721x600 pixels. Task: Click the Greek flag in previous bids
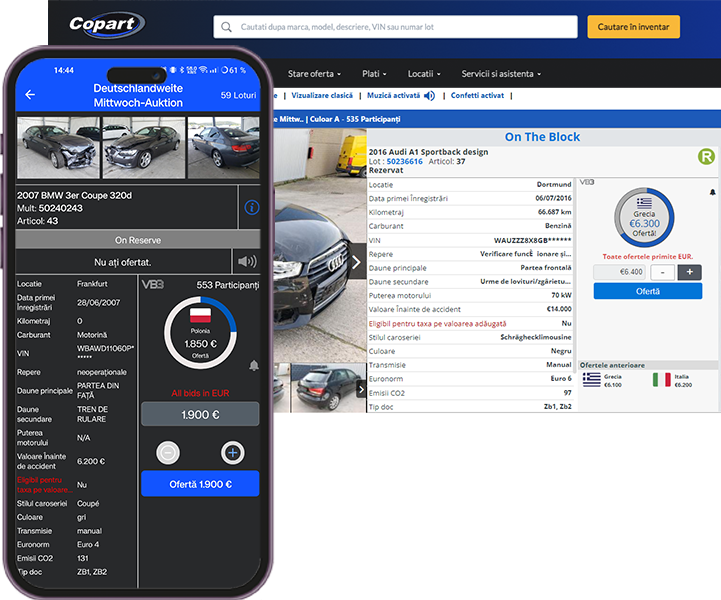coord(592,380)
